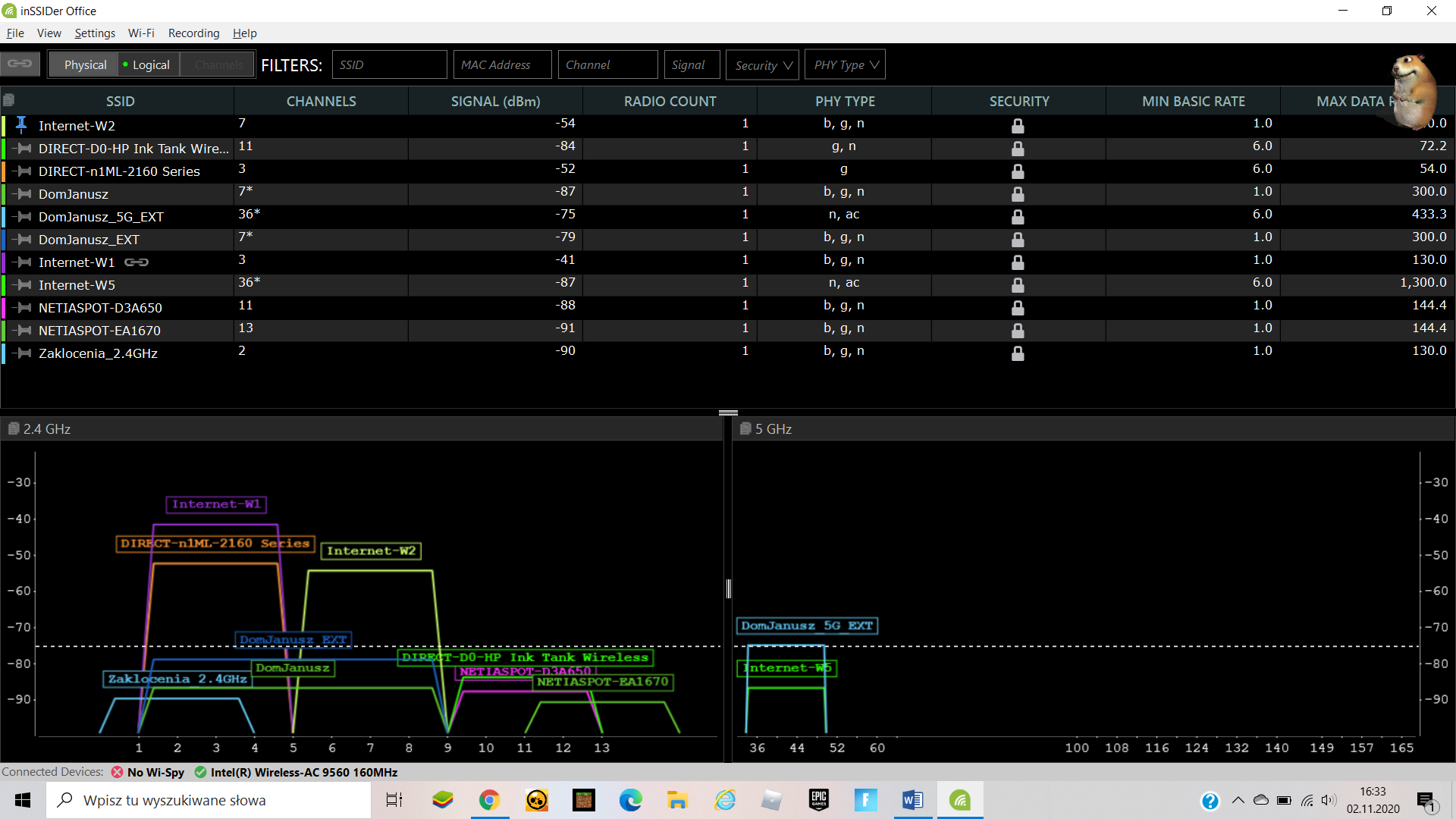
Task: Click the link icon button left of Physical
Action: click(x=20, y=64)
